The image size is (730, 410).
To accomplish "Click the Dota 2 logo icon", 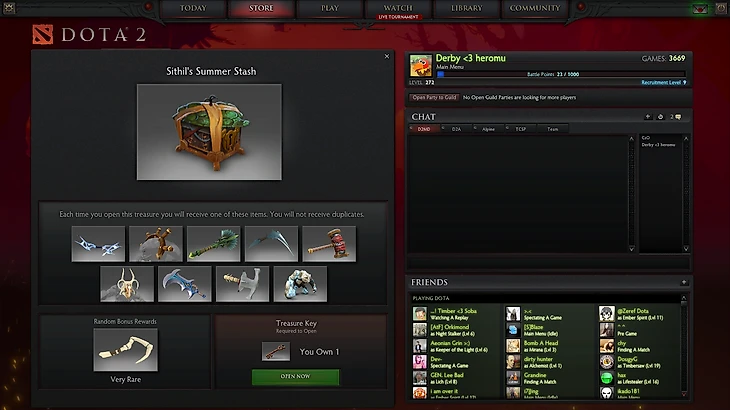I will (43, 34).
